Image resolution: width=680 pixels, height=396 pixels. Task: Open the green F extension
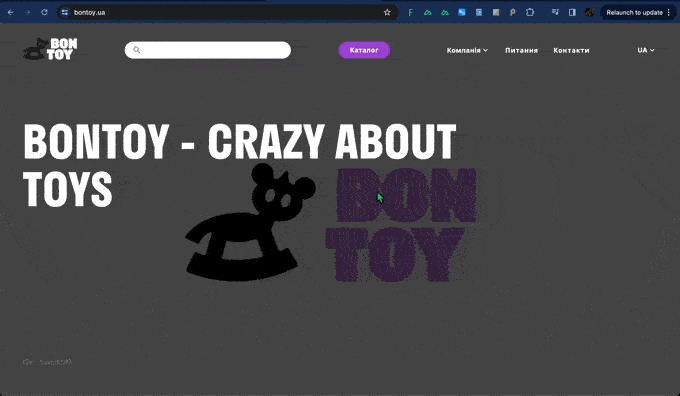[x=410, y=13]
